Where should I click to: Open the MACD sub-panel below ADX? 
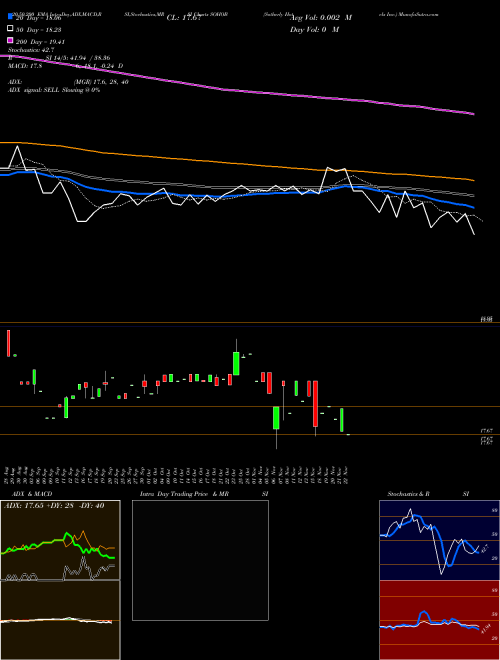pyautogui.click(x=60, y=620)
